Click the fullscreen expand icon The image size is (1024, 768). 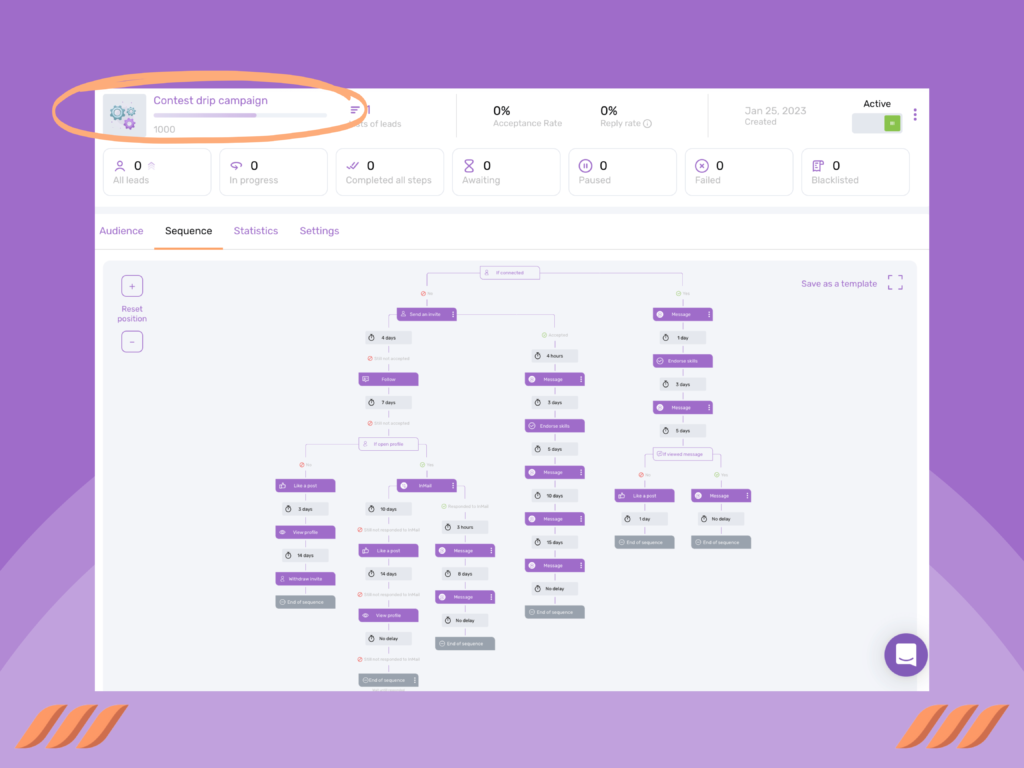pos(895,283)
